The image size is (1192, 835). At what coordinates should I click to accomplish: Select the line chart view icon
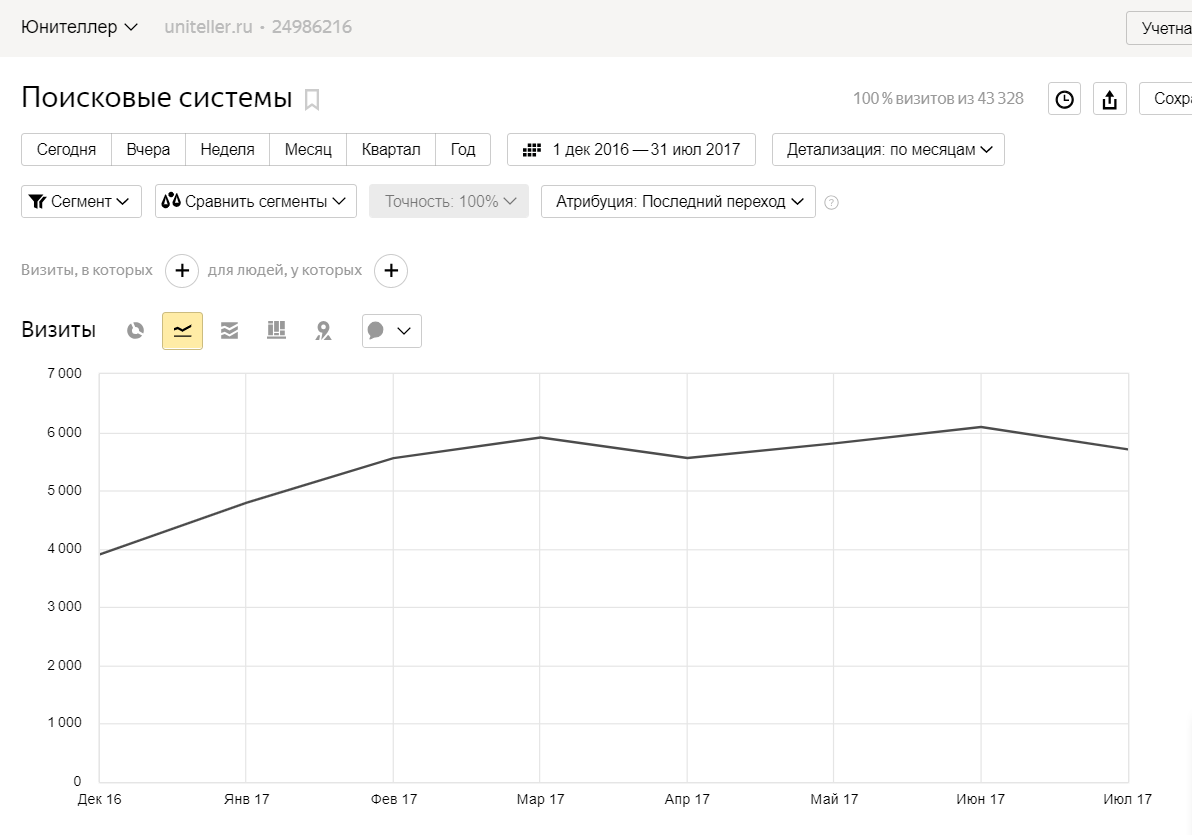tap(182, 331)
